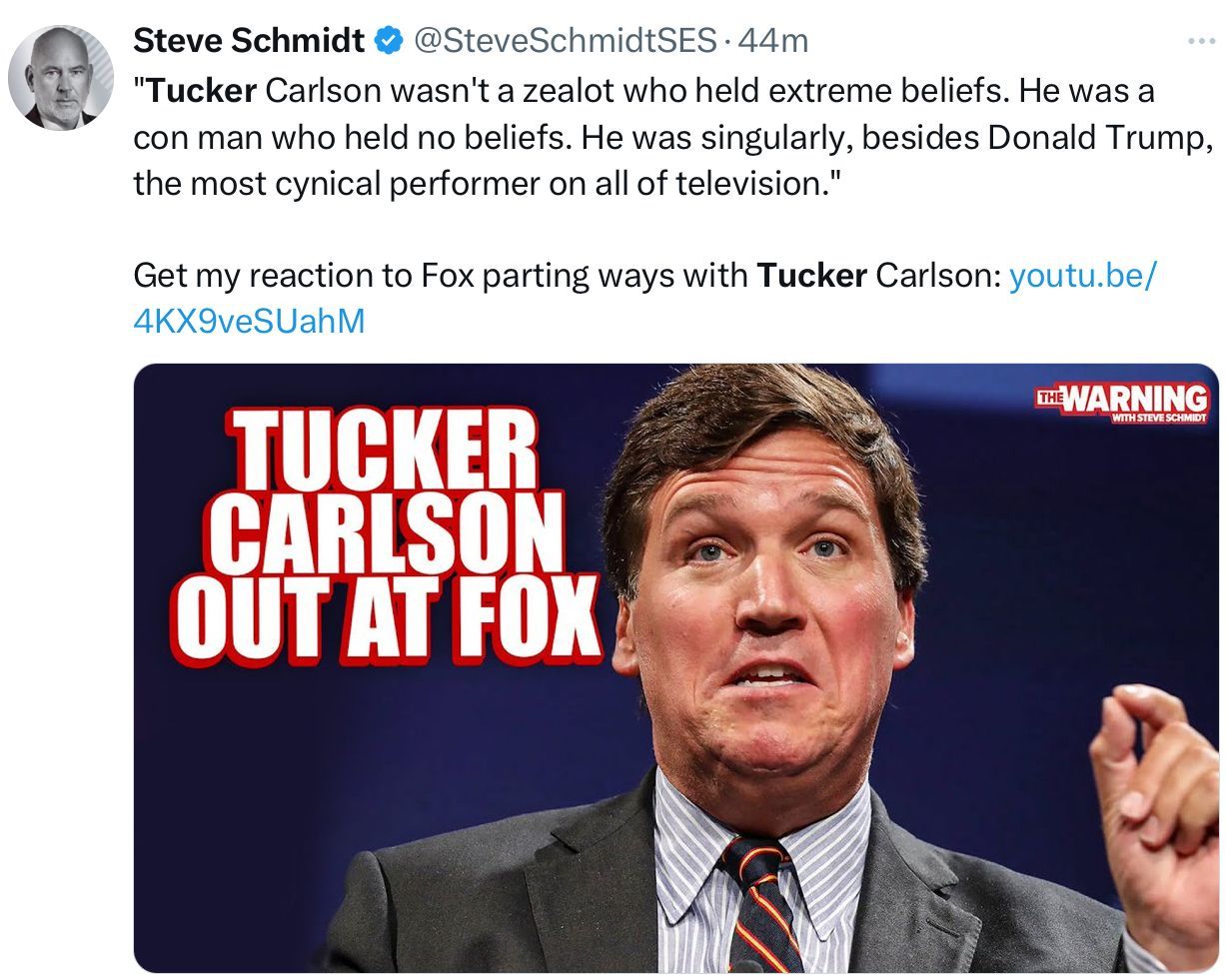Open the @SteveSchmidtSES handle link
1226x980 pixels.
[564, 40]
